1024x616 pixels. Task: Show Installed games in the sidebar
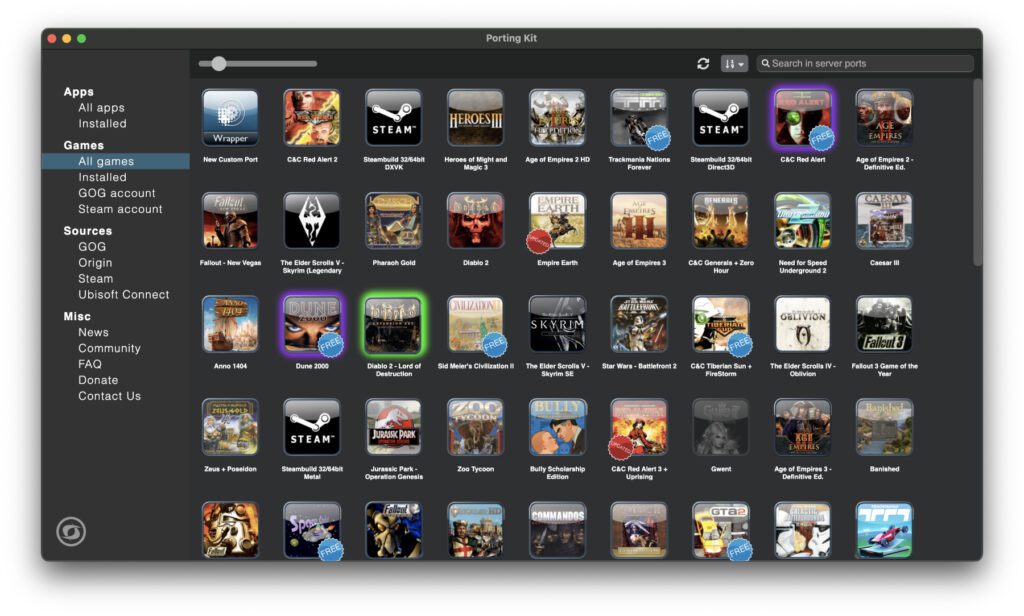[x=102, y=177]
